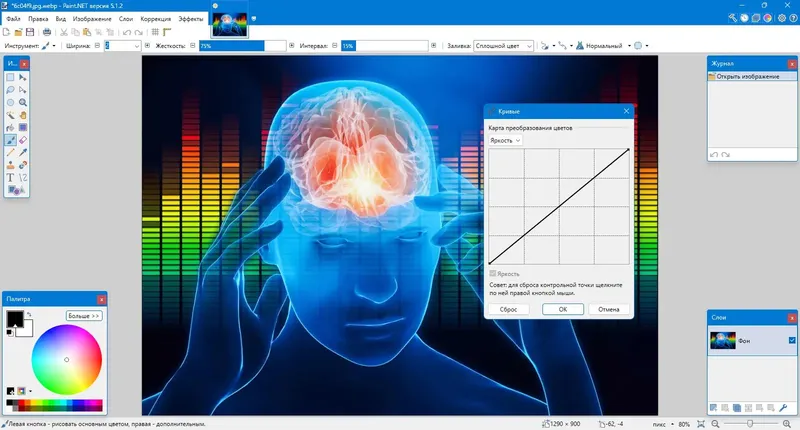
Task: Click the Save diskette icon
Action: 30,32
